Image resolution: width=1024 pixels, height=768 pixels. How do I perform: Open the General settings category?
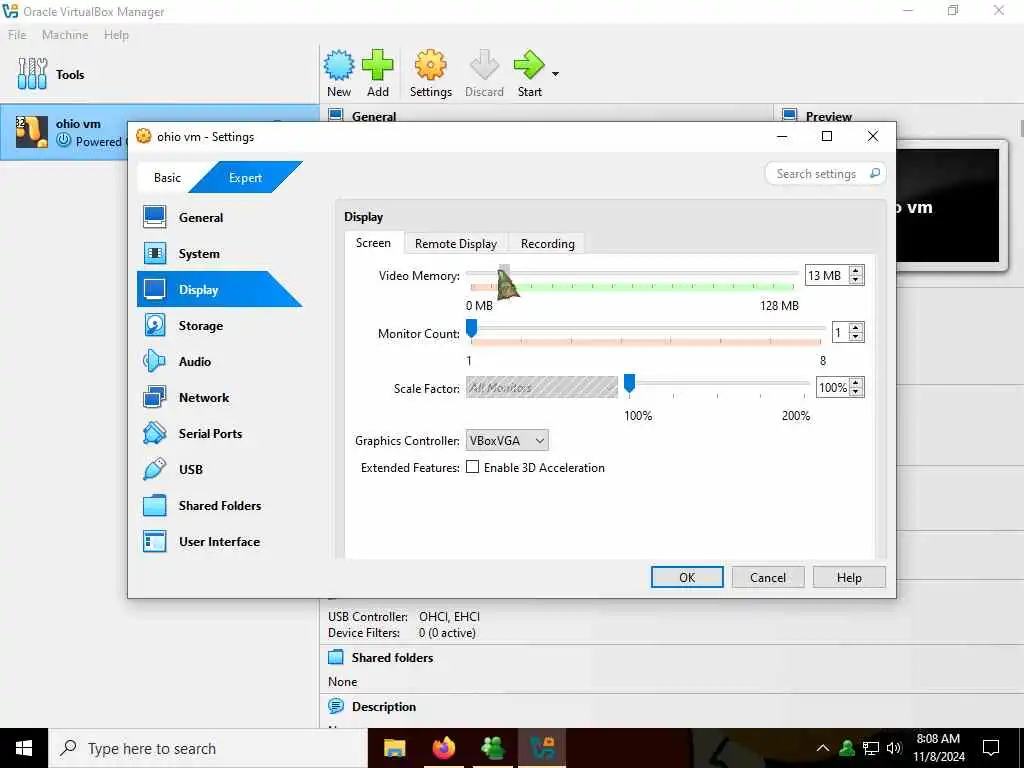pos(202,217)
